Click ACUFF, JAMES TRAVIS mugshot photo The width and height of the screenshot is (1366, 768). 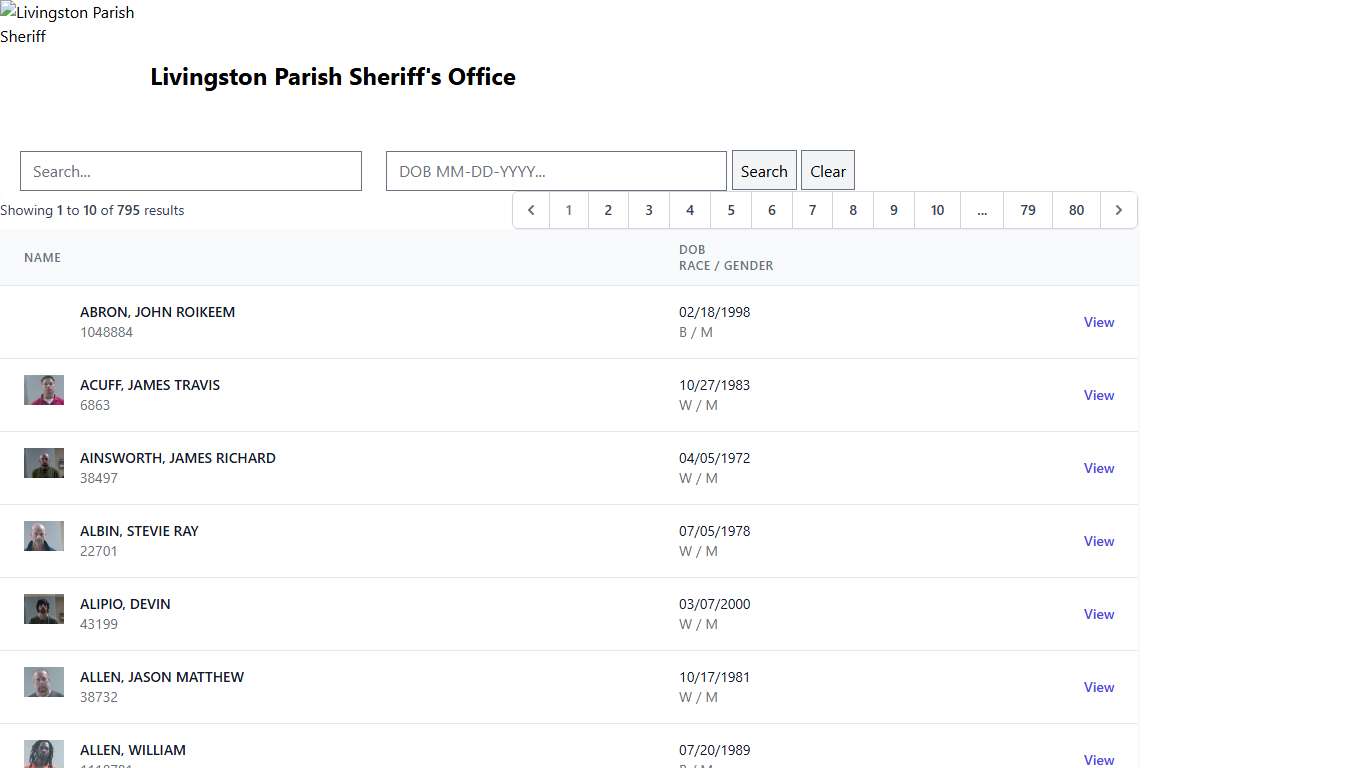click(43, 389)
